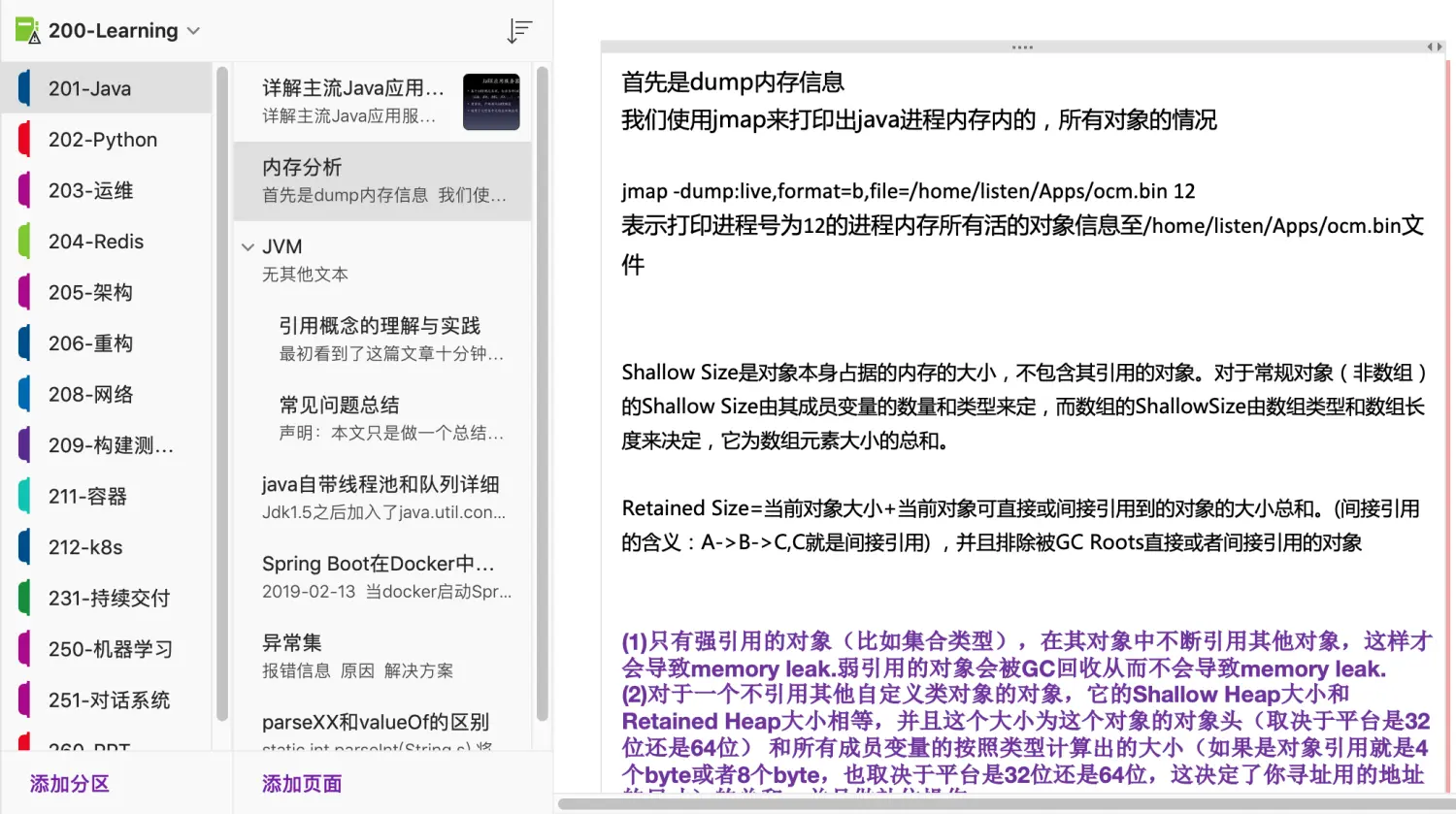
Task: Click the line 首先是dump内存信息
Action: point(733,82)
